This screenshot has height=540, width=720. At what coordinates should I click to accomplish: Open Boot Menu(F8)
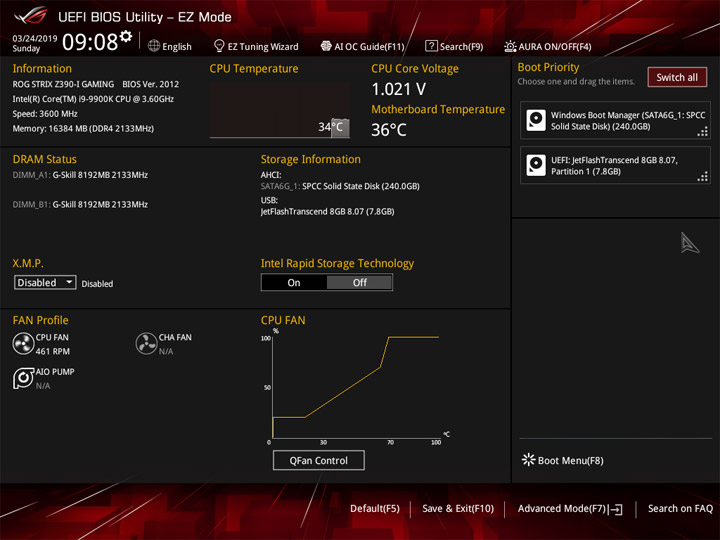click(570, 460)
